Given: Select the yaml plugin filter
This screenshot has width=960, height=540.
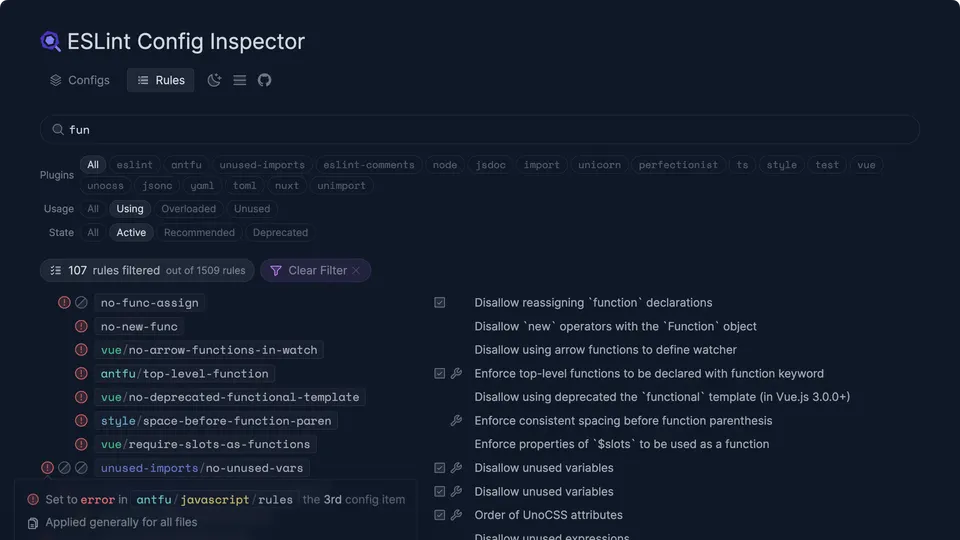Looking at the screenshot, I should [x=202, y=186].
